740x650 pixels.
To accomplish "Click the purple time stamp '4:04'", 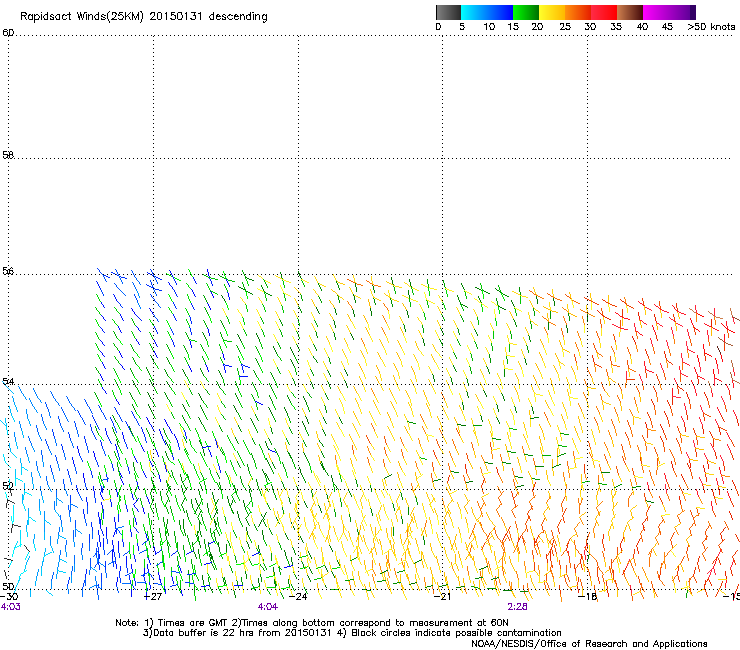I will [268, 607].
